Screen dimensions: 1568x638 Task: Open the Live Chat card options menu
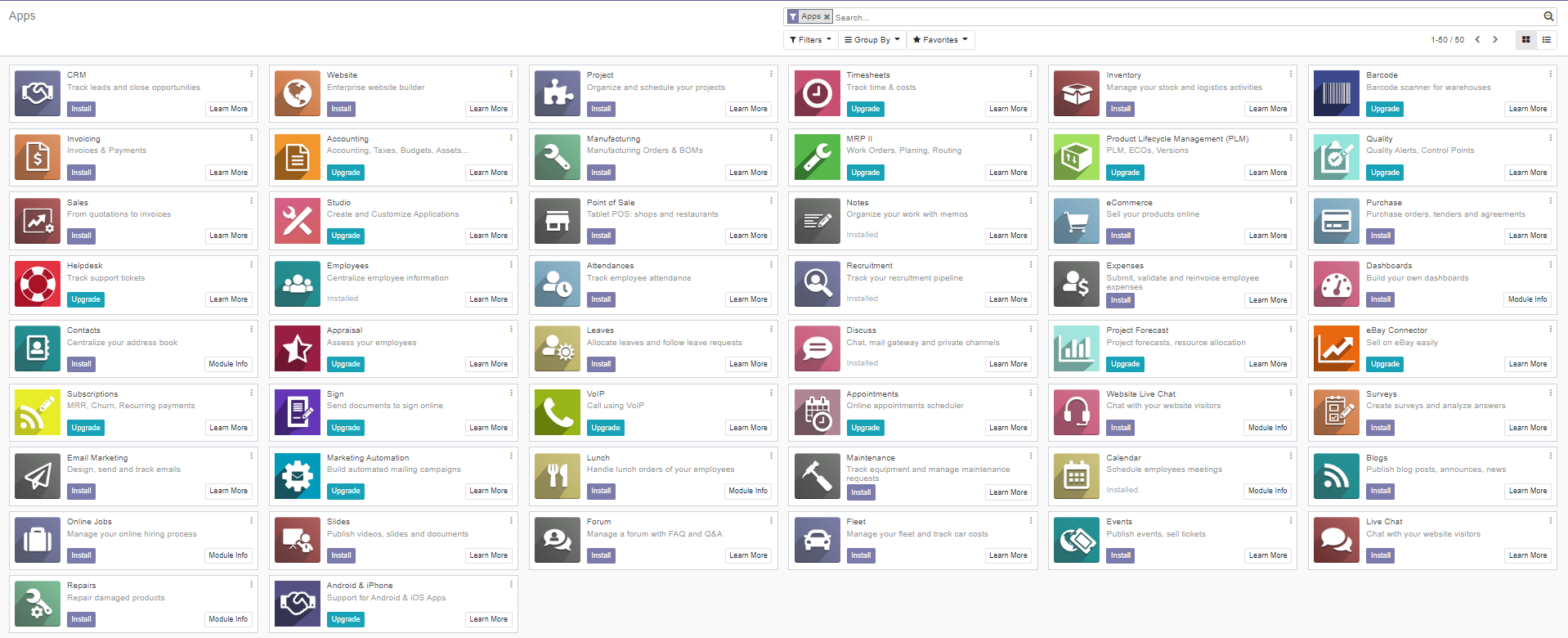pos(1550,520)
